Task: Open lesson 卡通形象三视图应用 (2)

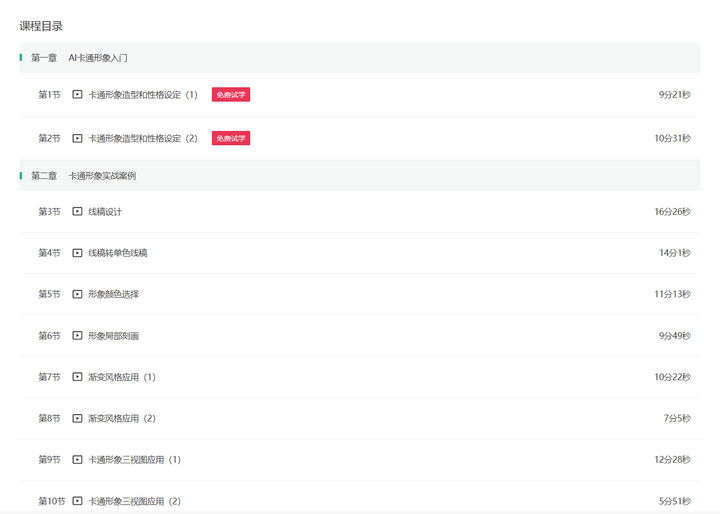Action: point(135,501)
